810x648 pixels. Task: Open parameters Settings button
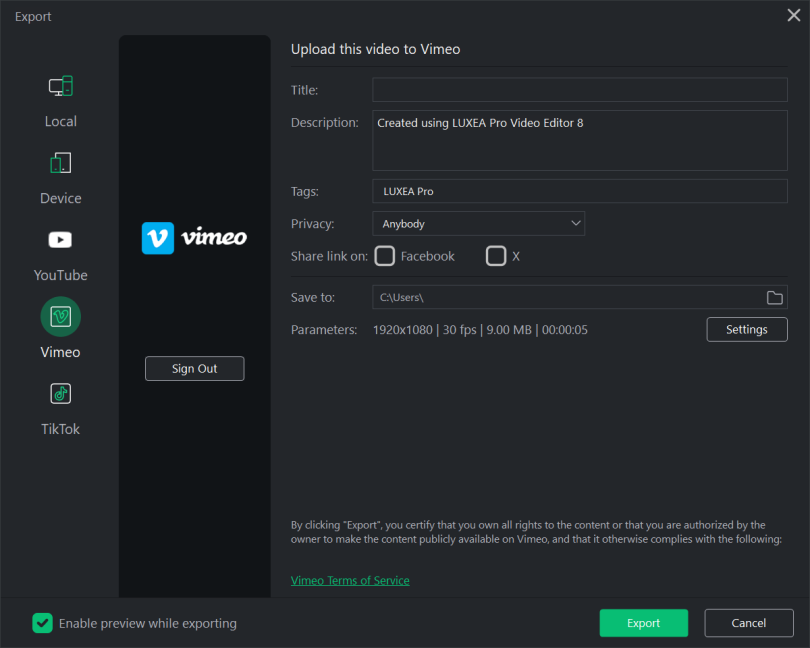tap(746, 330)
